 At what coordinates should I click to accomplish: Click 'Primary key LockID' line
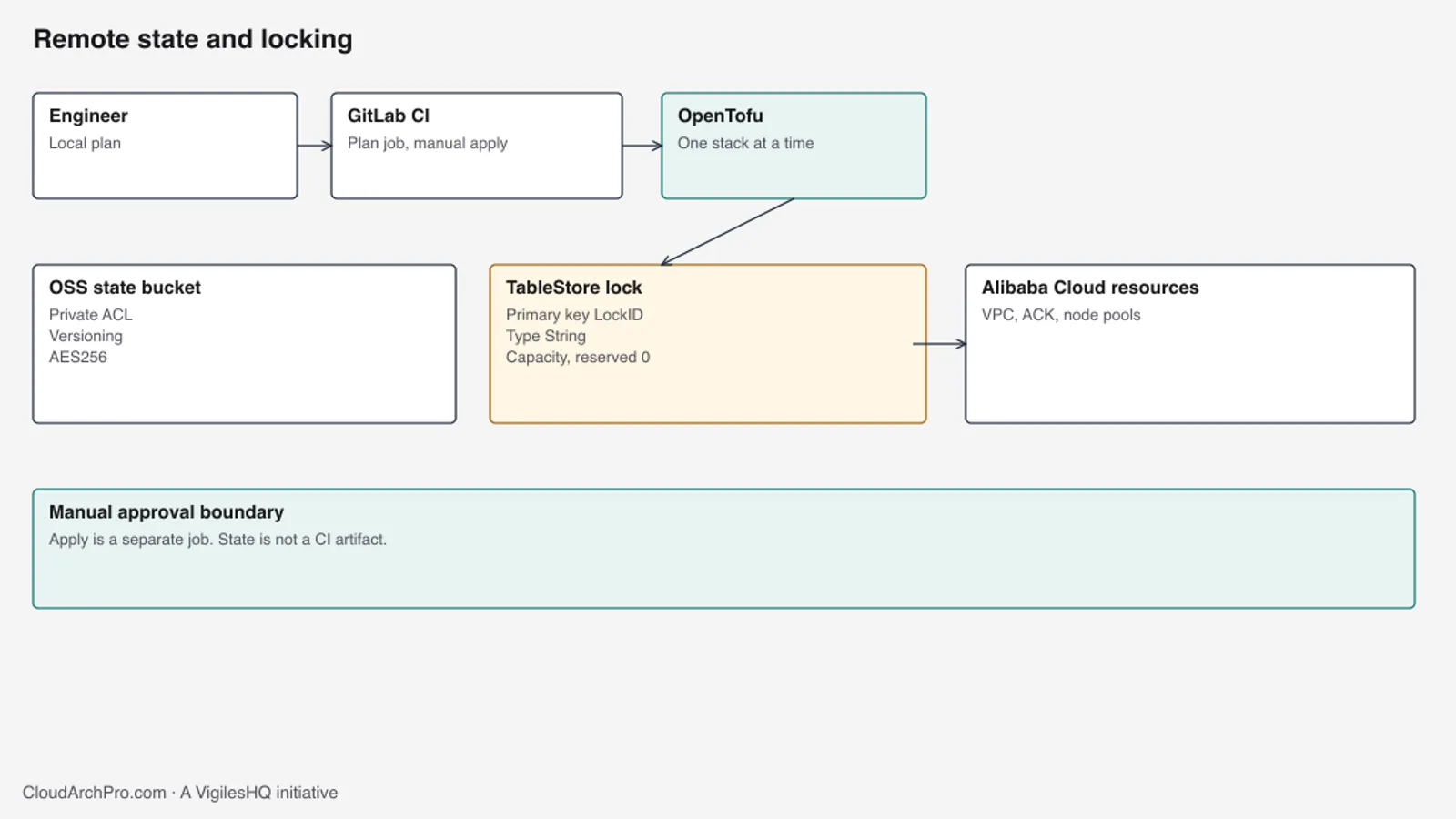click(x=574, y=315)
